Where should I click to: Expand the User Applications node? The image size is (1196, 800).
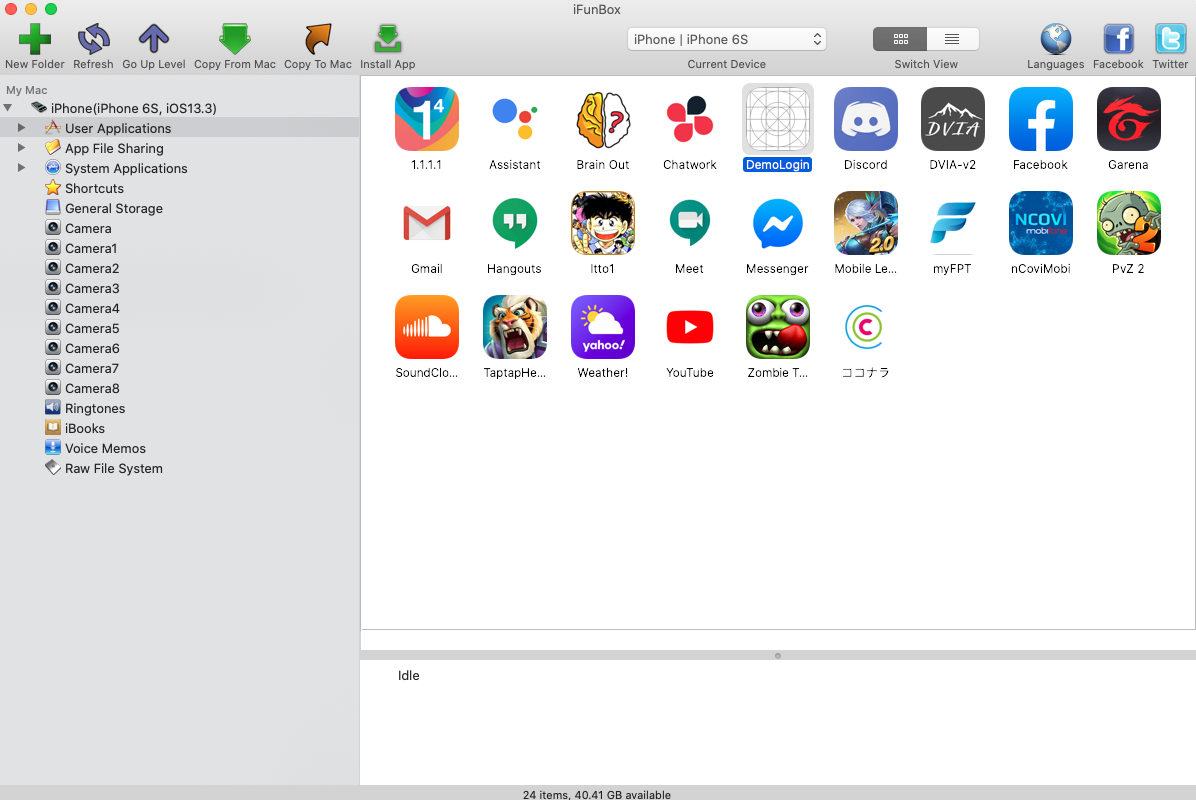(x=21, y=127)
